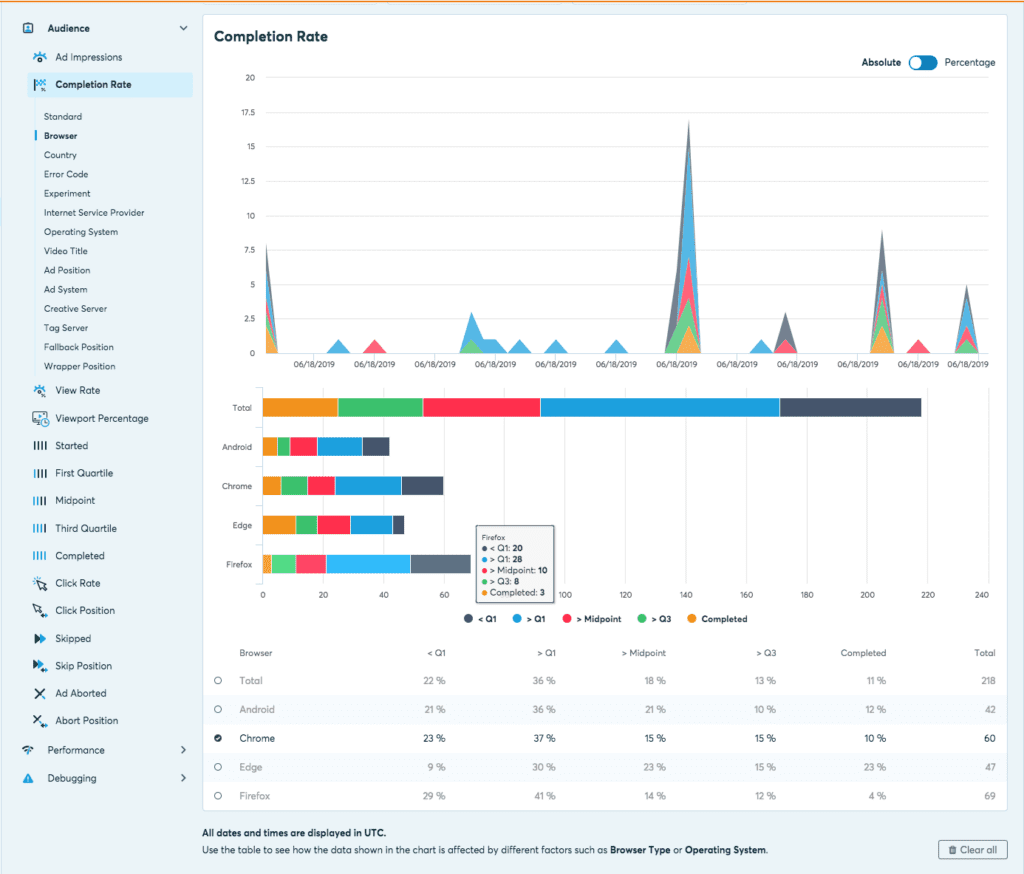Open the Country breakdown
This screenshot has width=1024, height=874.
(x=60, y=155)
